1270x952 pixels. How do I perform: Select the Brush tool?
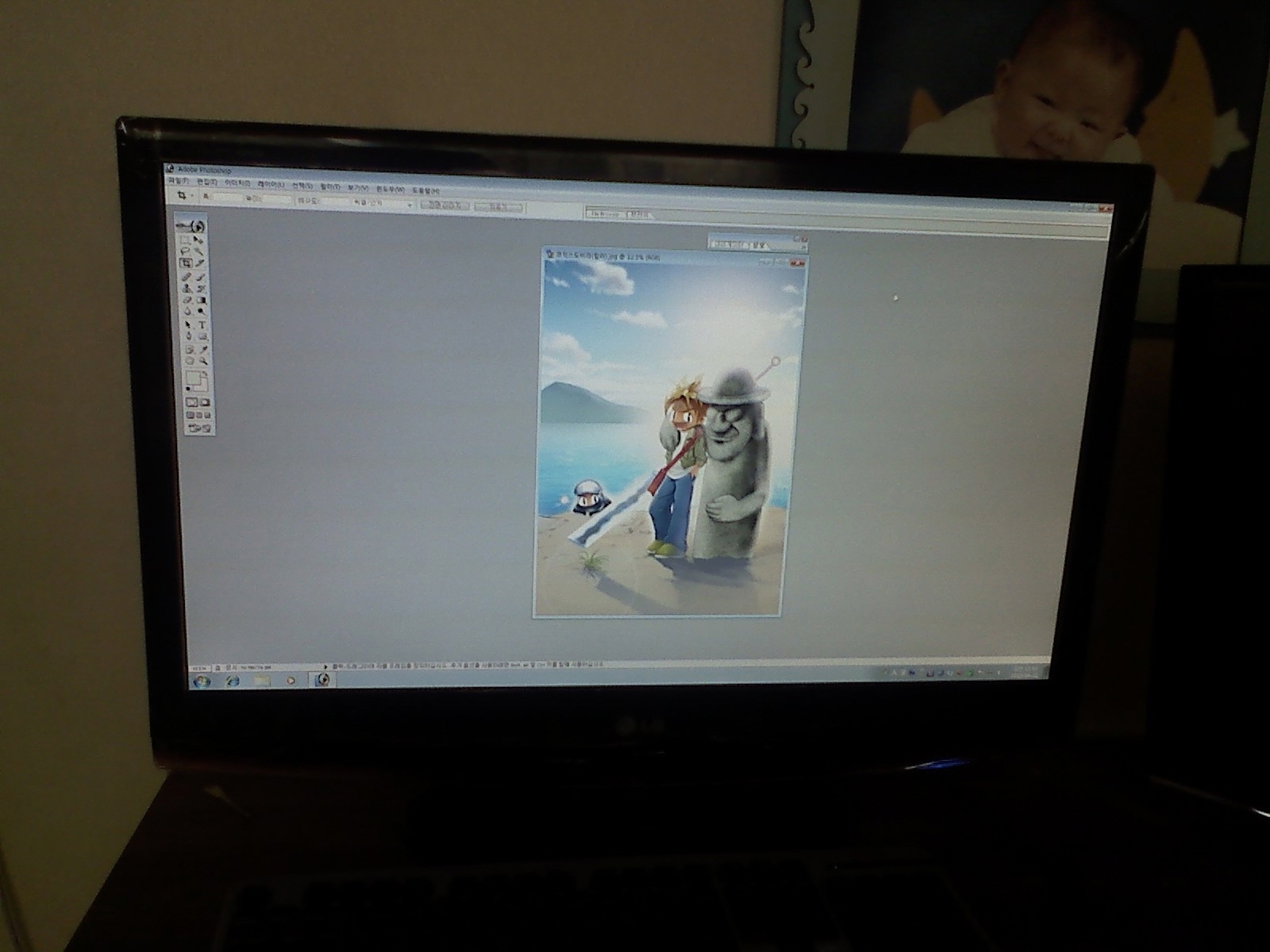tap(201, 276)
